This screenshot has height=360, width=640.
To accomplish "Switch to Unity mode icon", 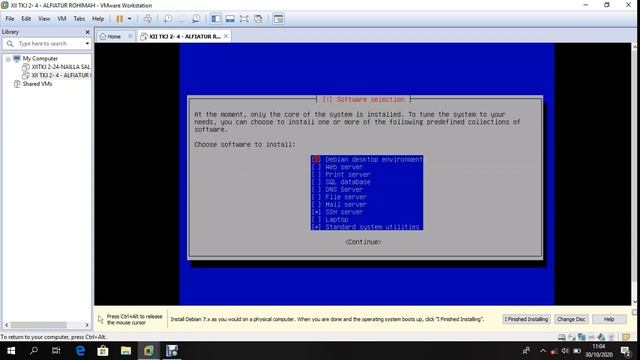I will pyautogui.click(x=258, y=19).
